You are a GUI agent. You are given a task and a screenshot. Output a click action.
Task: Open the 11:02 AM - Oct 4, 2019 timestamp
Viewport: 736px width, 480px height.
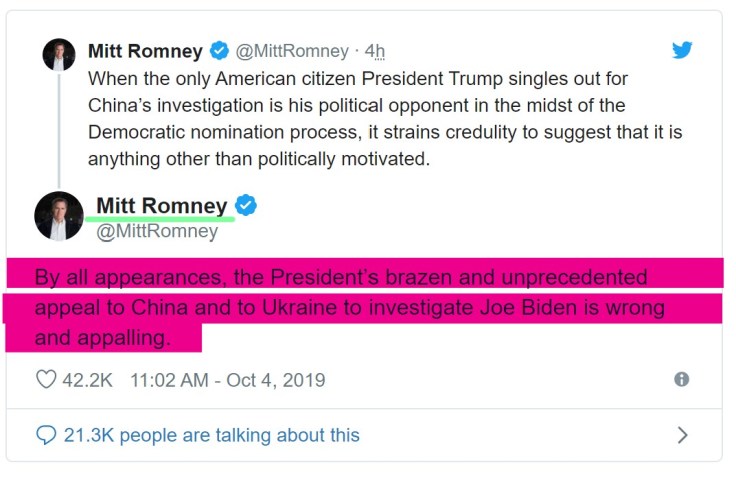coord(227,380)
